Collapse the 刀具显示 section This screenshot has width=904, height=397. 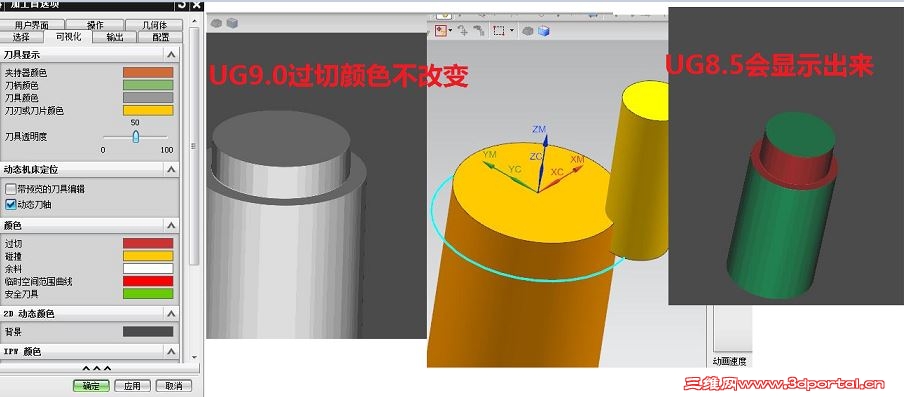171,54
